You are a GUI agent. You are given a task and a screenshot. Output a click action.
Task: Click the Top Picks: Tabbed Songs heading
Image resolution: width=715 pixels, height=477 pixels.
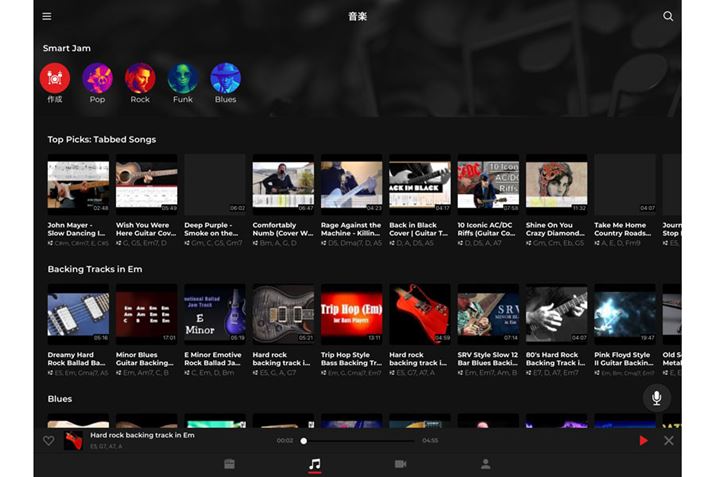(102, 140)
